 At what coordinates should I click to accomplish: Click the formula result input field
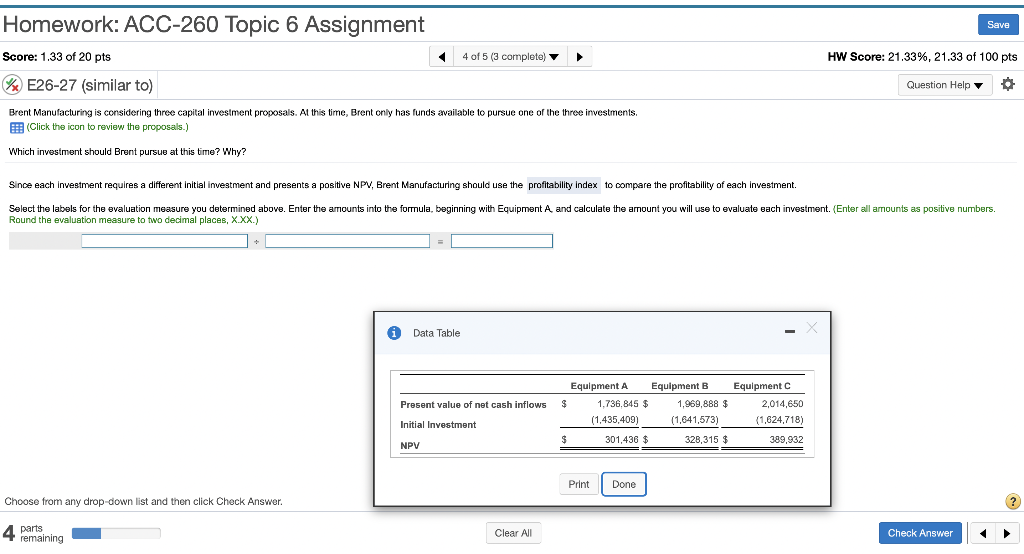pyautogui.click(x=502, y=241)
